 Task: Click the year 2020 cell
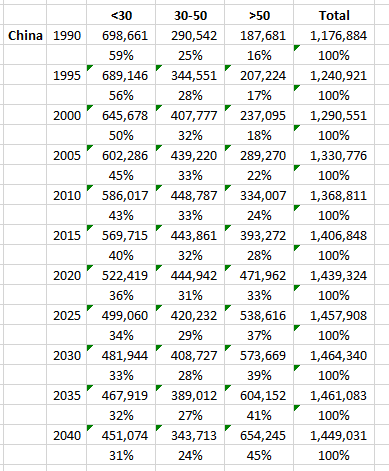pos(67,275)
